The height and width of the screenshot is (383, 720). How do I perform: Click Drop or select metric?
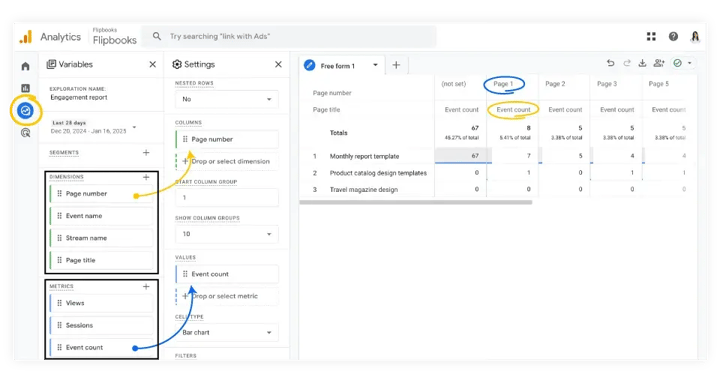pyautogui.click(x=227, y=296)
